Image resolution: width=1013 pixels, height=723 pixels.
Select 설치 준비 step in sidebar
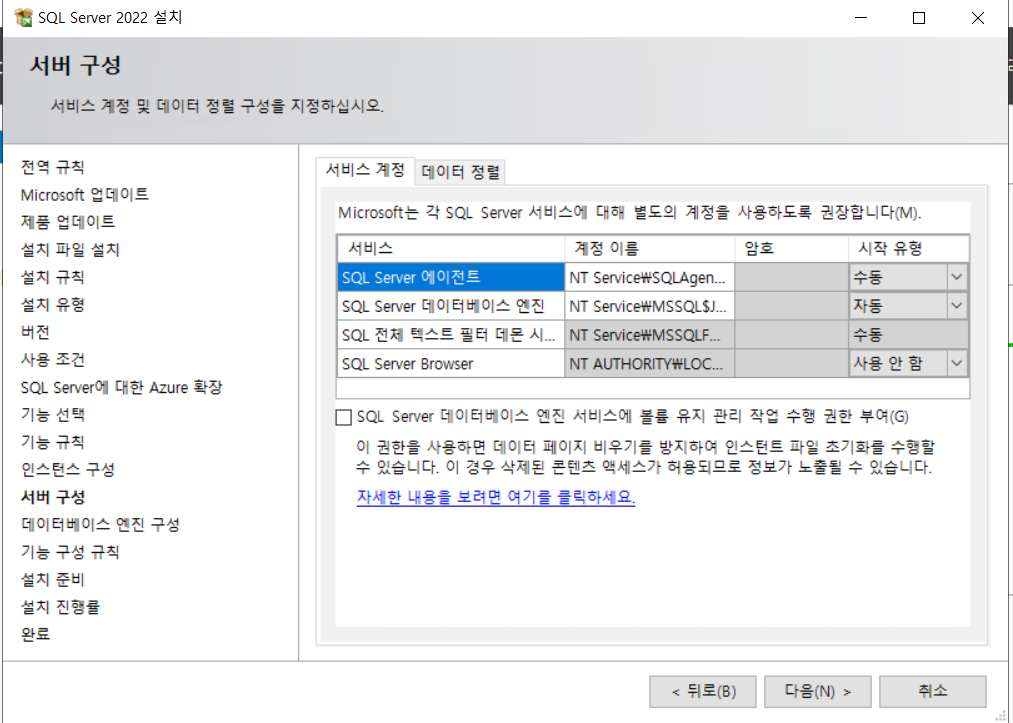[x=52, y=580]
